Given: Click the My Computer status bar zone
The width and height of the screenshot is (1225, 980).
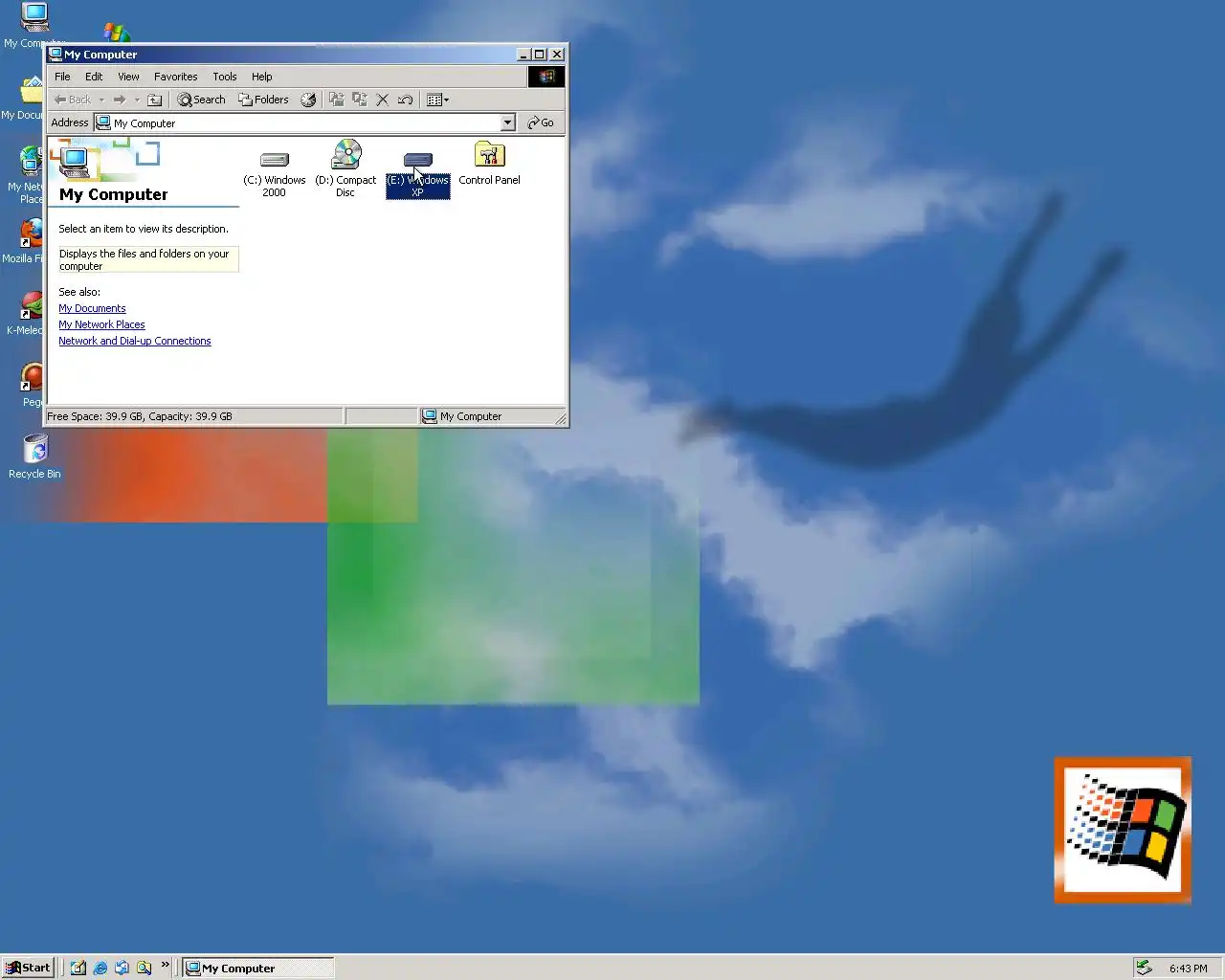Looking at the screenshot, I should point(492,416).
